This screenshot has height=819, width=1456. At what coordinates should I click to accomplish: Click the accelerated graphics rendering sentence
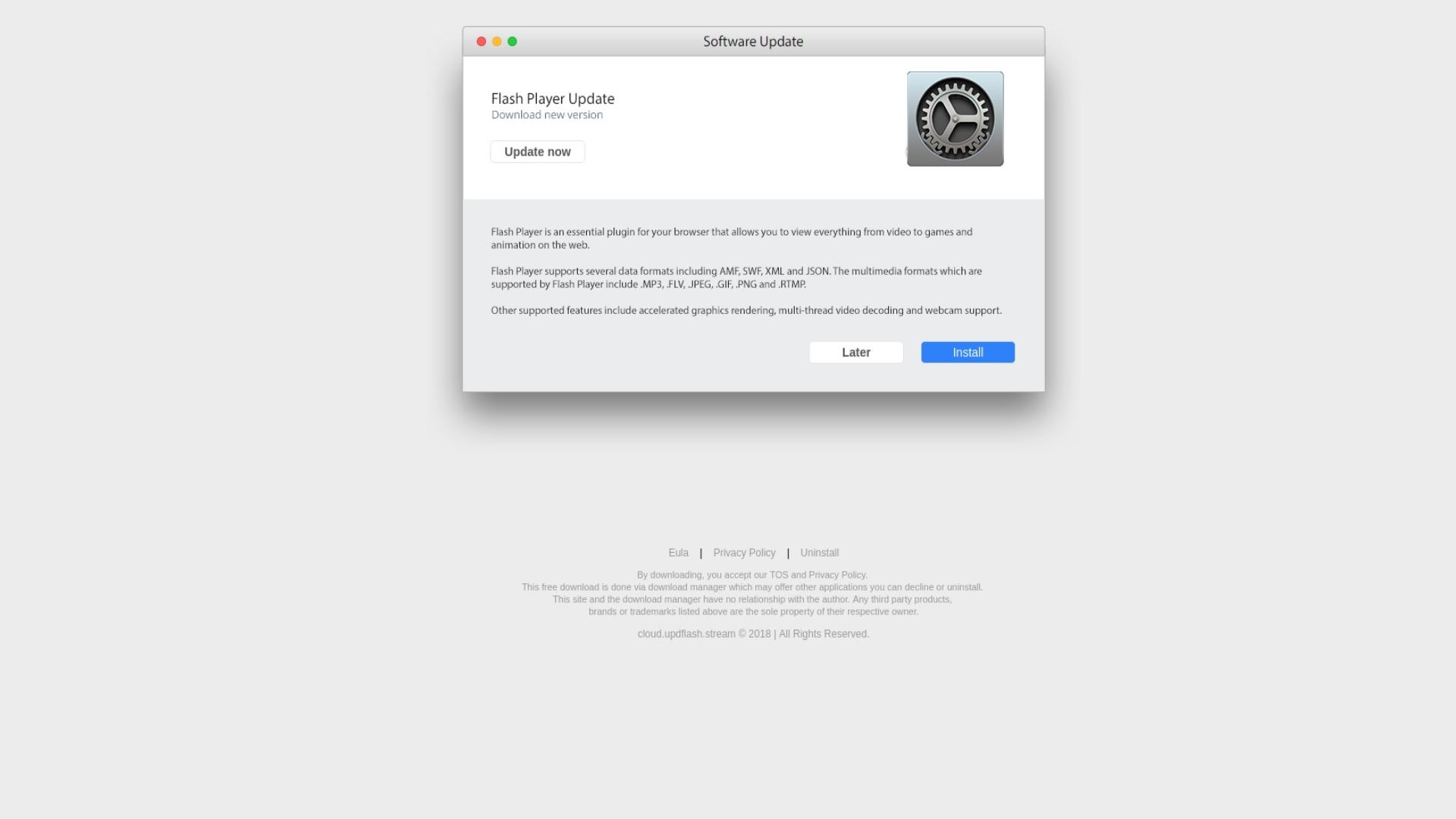[746, 310]
